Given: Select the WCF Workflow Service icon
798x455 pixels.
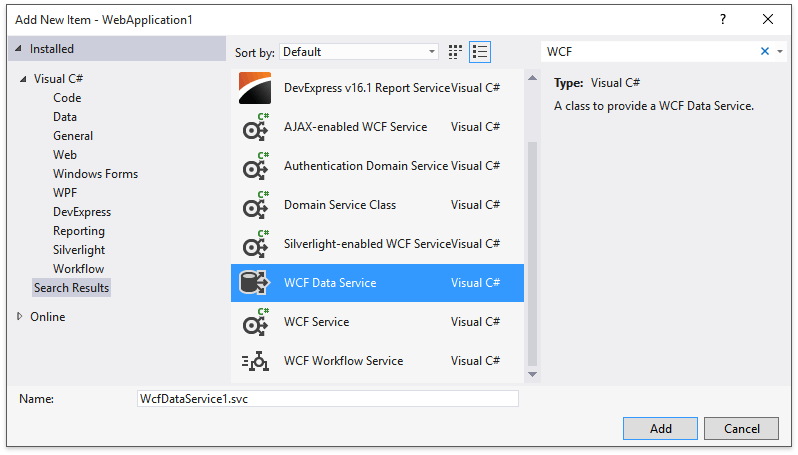Looking at the screenshot, I should pyautogui.click(x=255, y=361).
